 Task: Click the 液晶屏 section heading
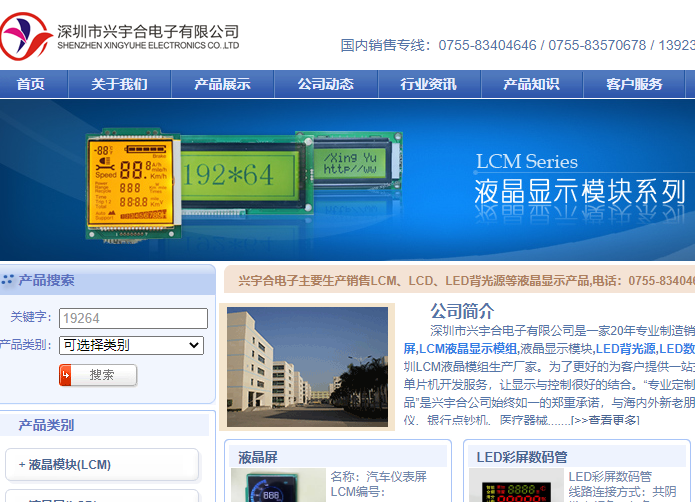pyautogui.click(x=258, y=457)
